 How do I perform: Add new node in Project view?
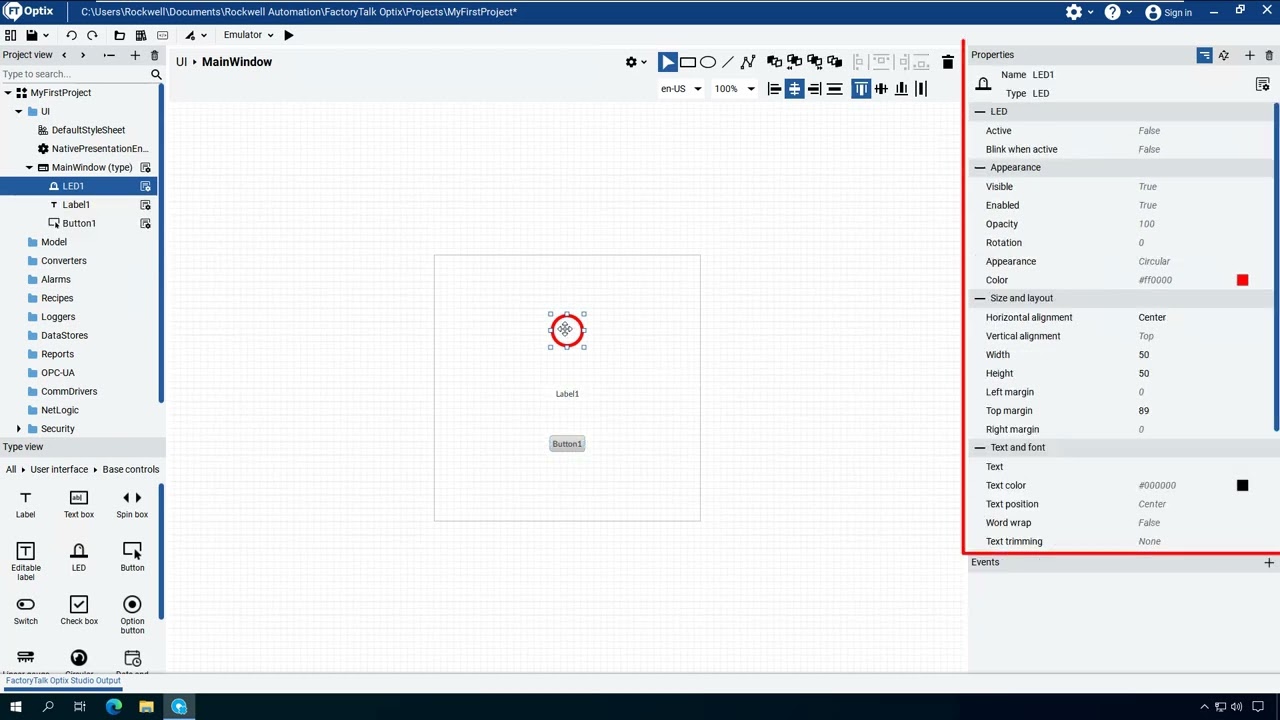click(135, 55)
